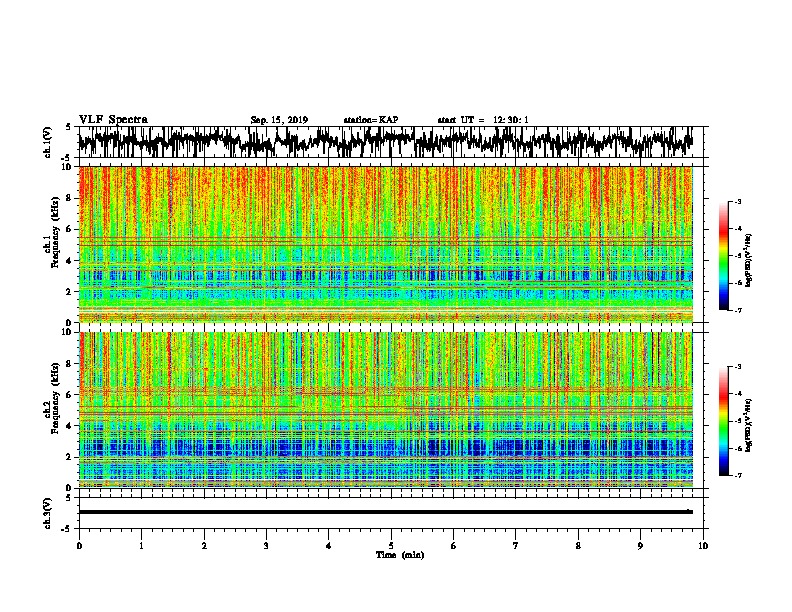Click upper colorbar tick label '-7'
Screen dimensions: 792x612
pyautogui.click(x=737, y=310)
